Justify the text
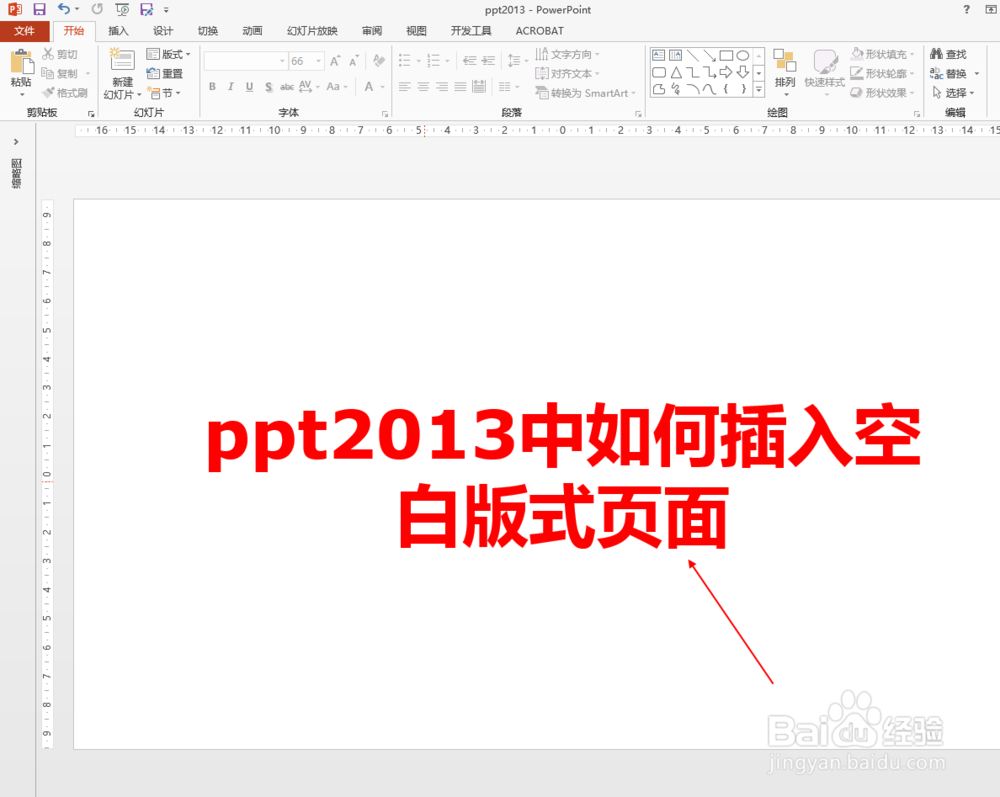 click(x=460, y=87)
